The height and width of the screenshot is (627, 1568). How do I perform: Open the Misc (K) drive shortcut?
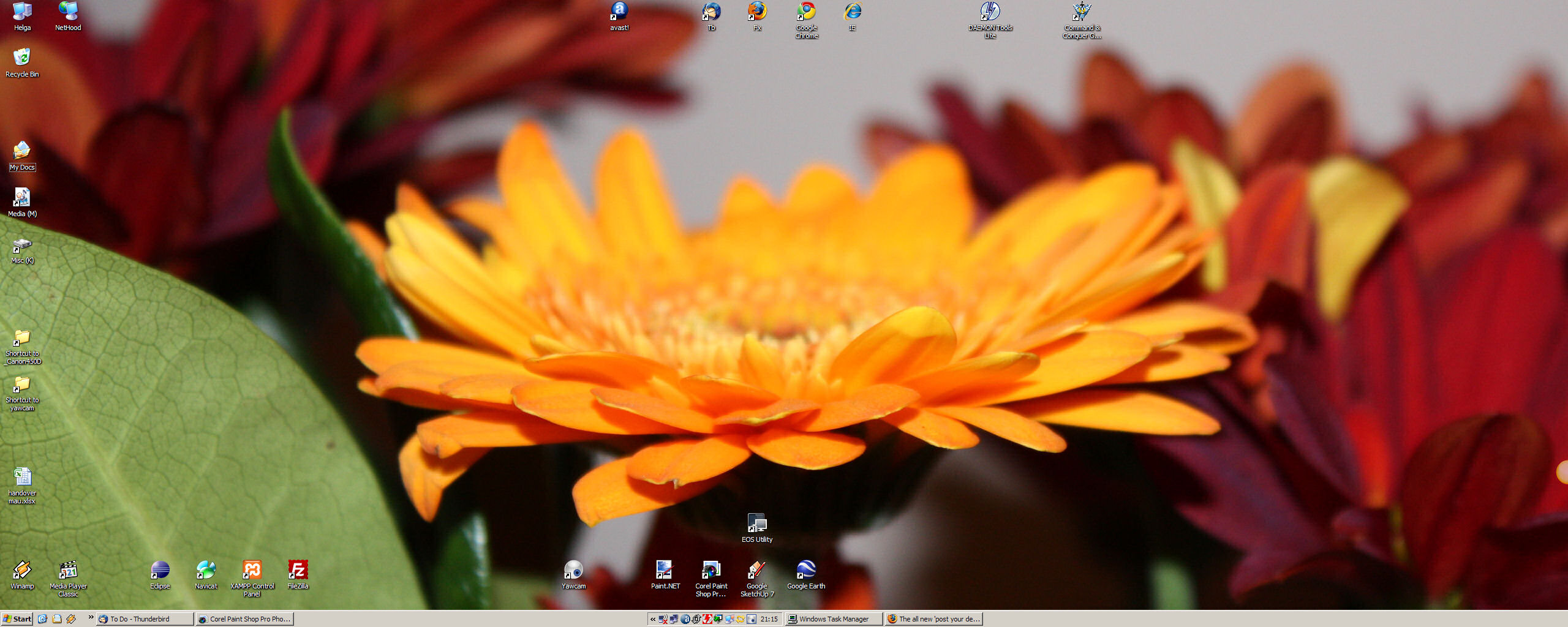[22, 250]
